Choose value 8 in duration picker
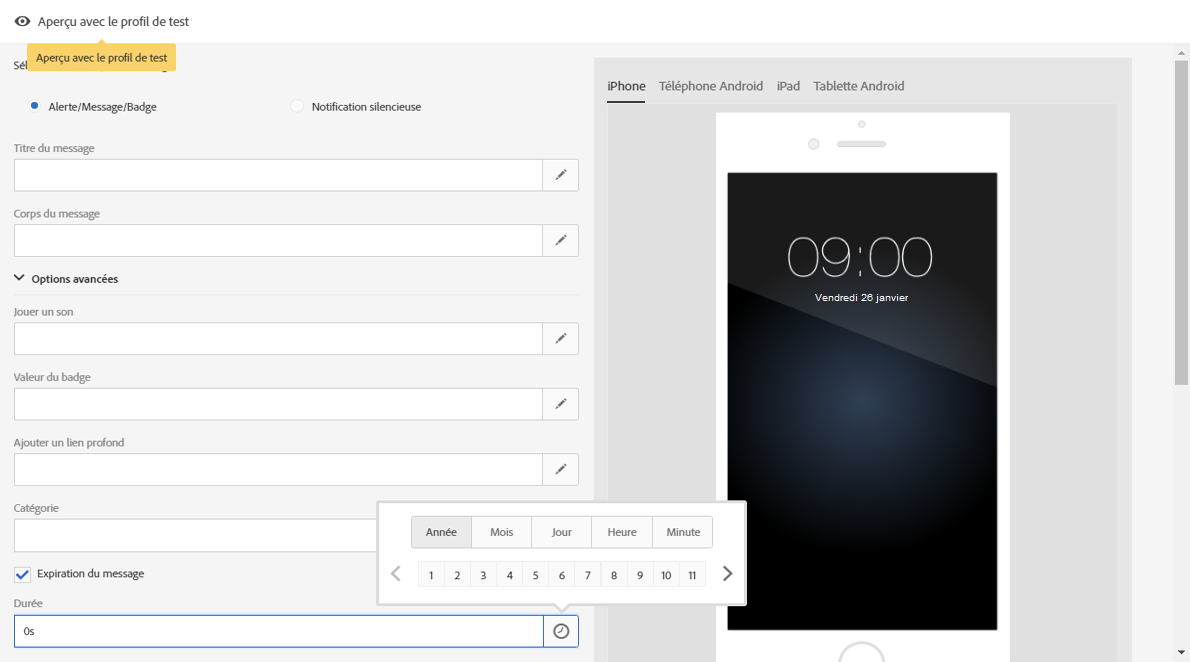1190x662 pixels. click(614, 575)
